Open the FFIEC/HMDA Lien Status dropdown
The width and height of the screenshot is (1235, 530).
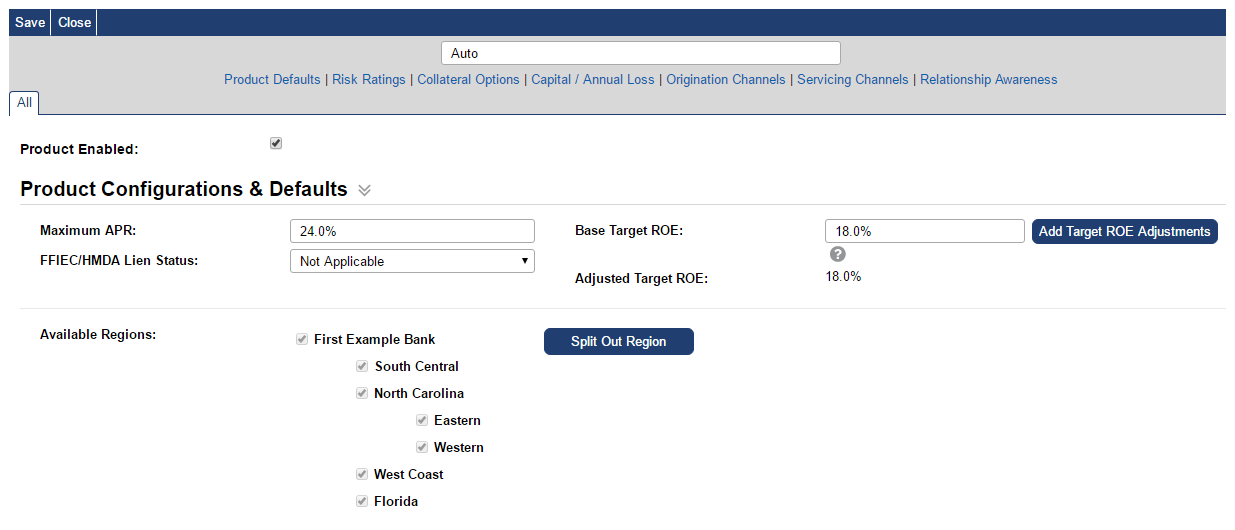pos(412,261)
